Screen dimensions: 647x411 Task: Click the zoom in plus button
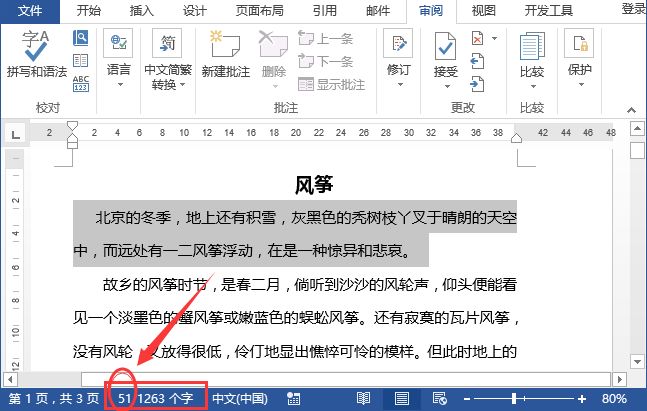click(582, 399)
